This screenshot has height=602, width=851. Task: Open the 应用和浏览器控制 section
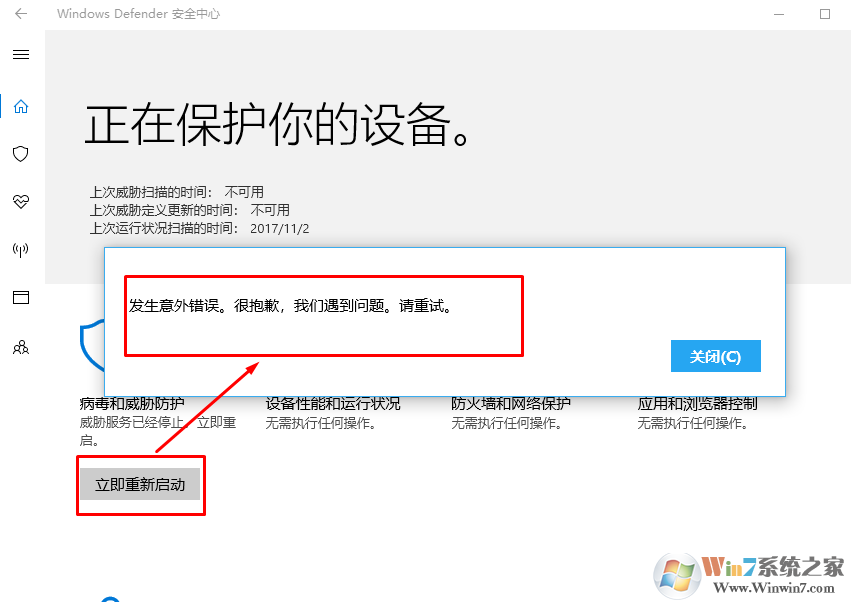697,404
